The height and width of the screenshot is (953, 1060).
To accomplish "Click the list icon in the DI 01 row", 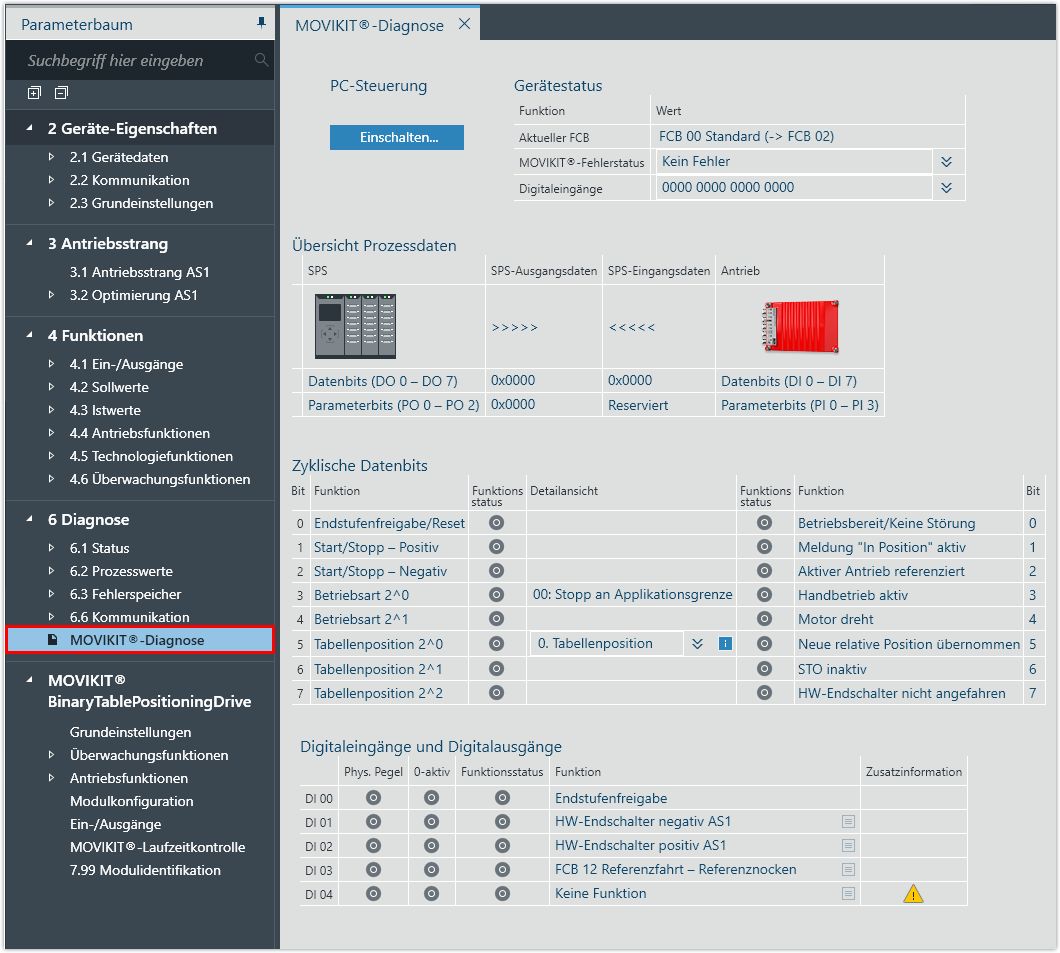I will [x=848, y=821].
